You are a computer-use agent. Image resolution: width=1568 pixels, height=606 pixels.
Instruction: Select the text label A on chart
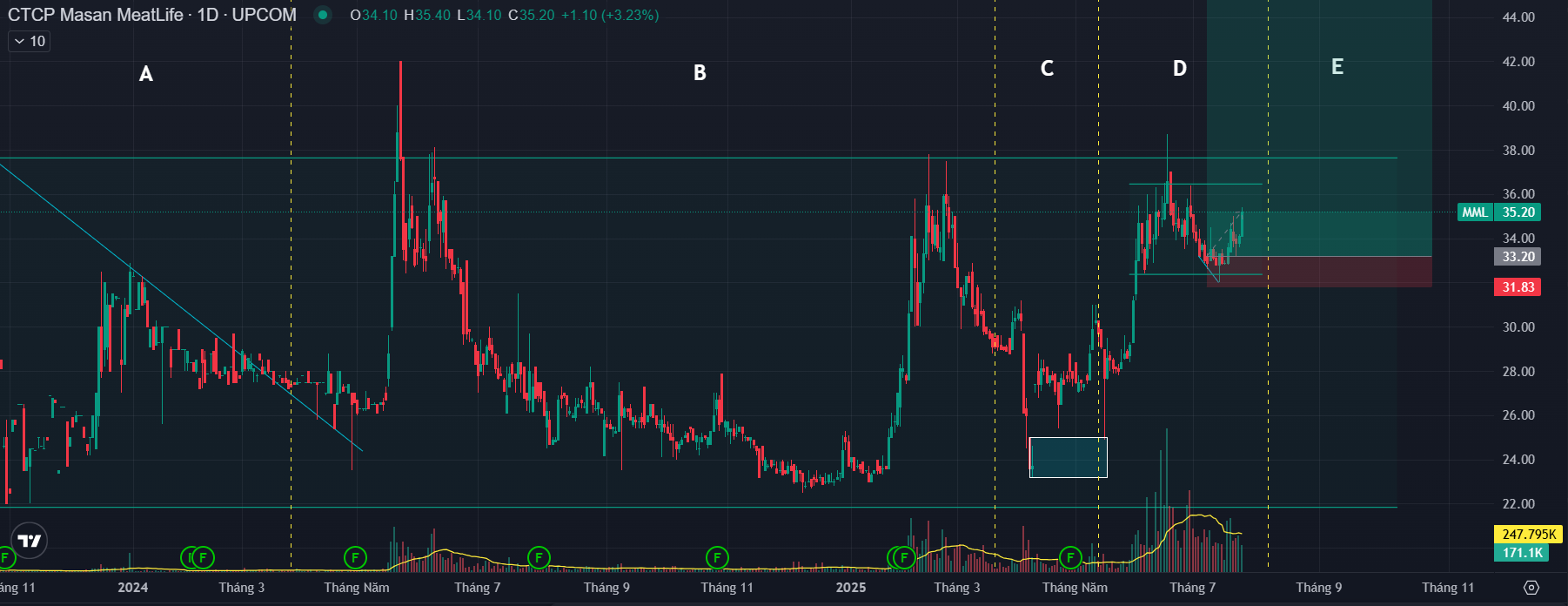click(146, 74)
